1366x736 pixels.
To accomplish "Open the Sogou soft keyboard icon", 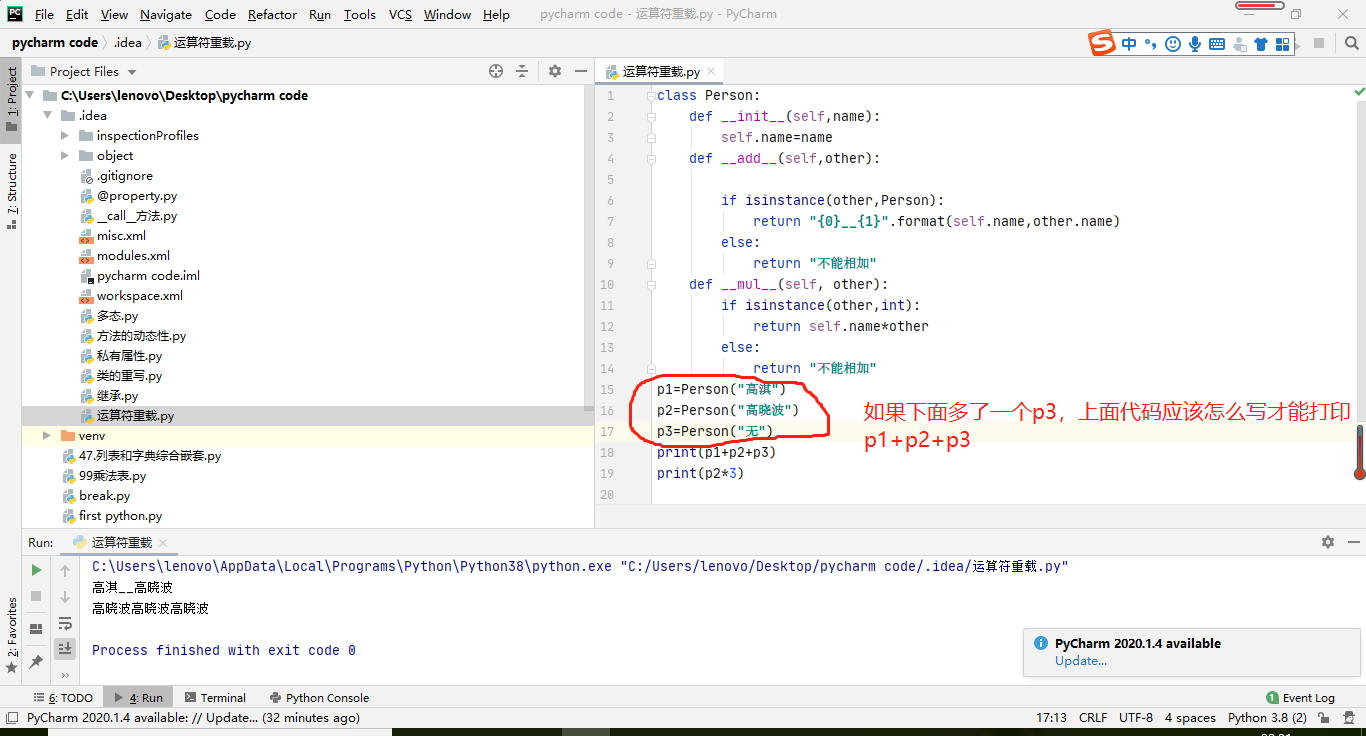I will pos(1217,43).
